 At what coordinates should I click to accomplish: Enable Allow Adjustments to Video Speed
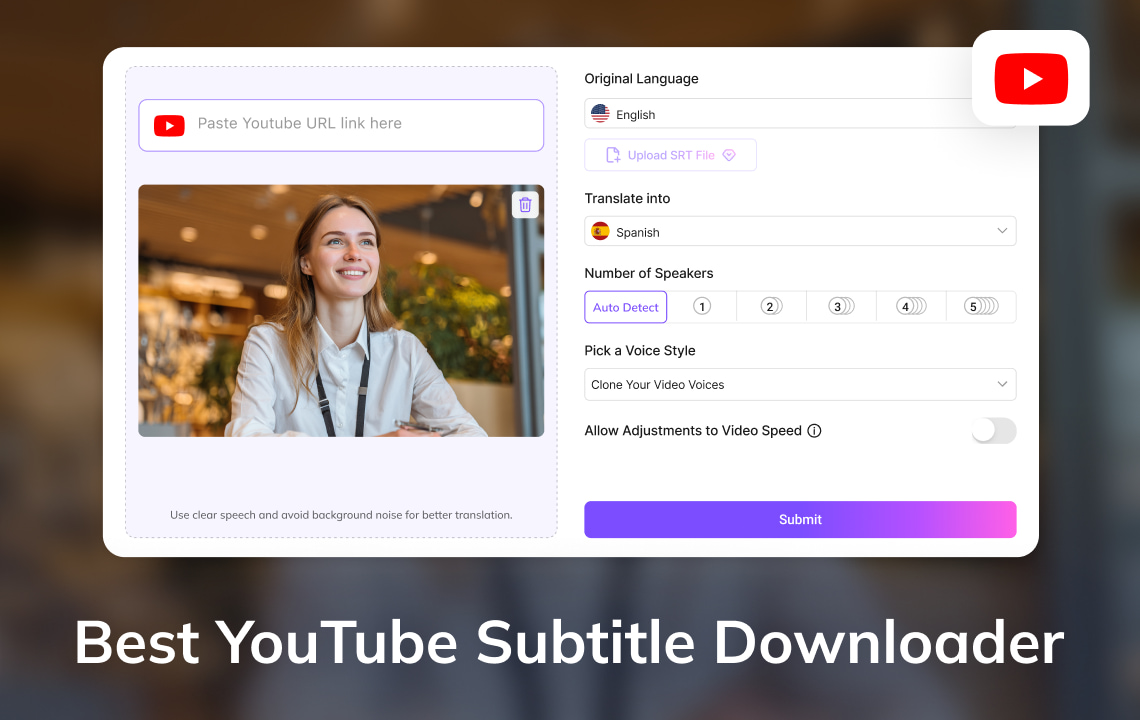click(x=994, y=430)
